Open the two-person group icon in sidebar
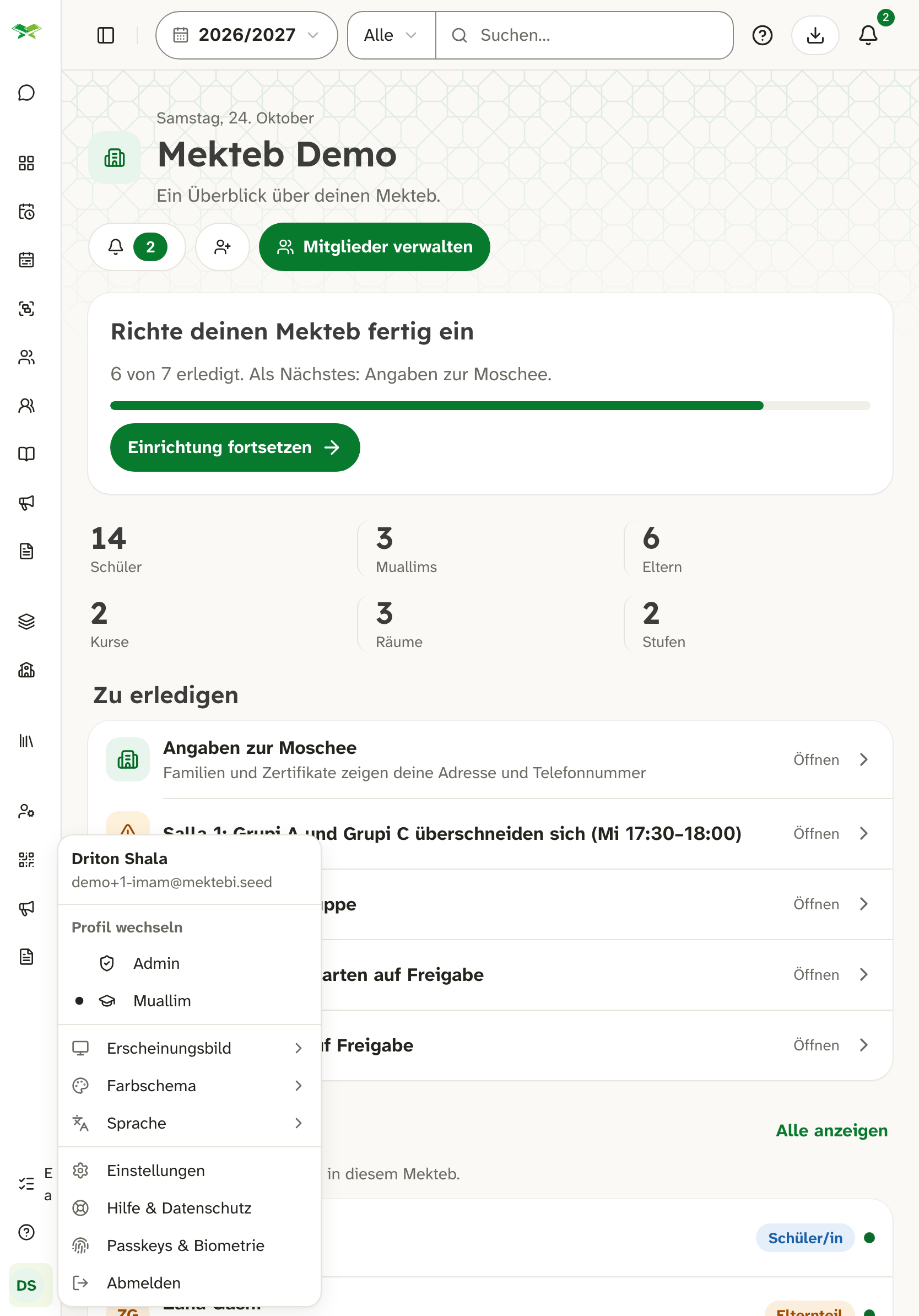The width and height of the screenshot is (919, 1316). (x=26, y=357)
